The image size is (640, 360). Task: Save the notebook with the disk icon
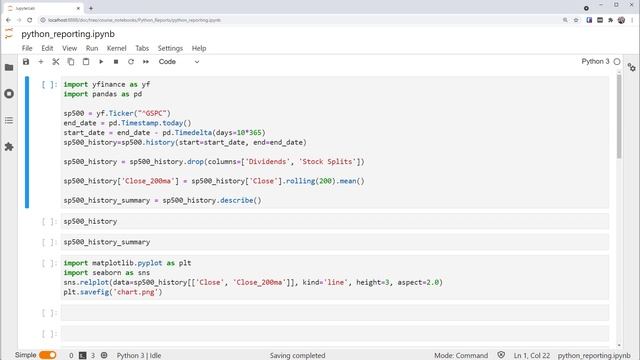pyautogui.click(x=26, y=62)
